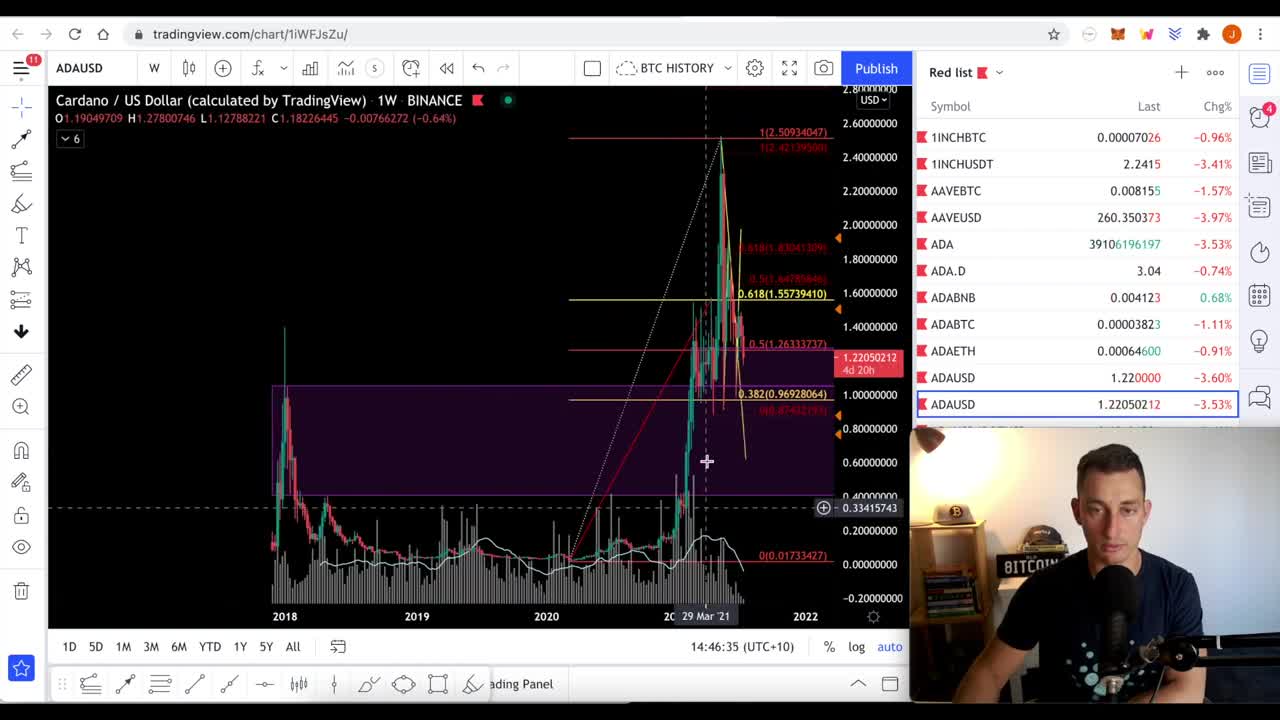The height and width of the screenshot is (720, 1280).
Task: Hide all drawings with eye icon
Action: click(x=21, y=547)
